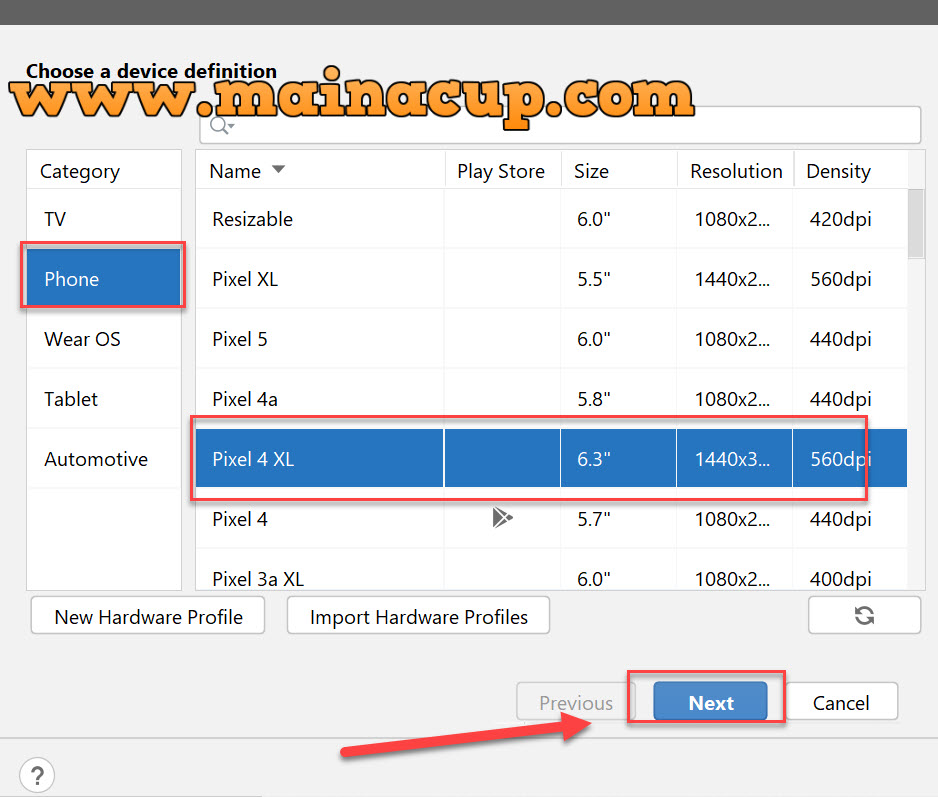
Task: Click the Next button
Action: pos(710,701)
